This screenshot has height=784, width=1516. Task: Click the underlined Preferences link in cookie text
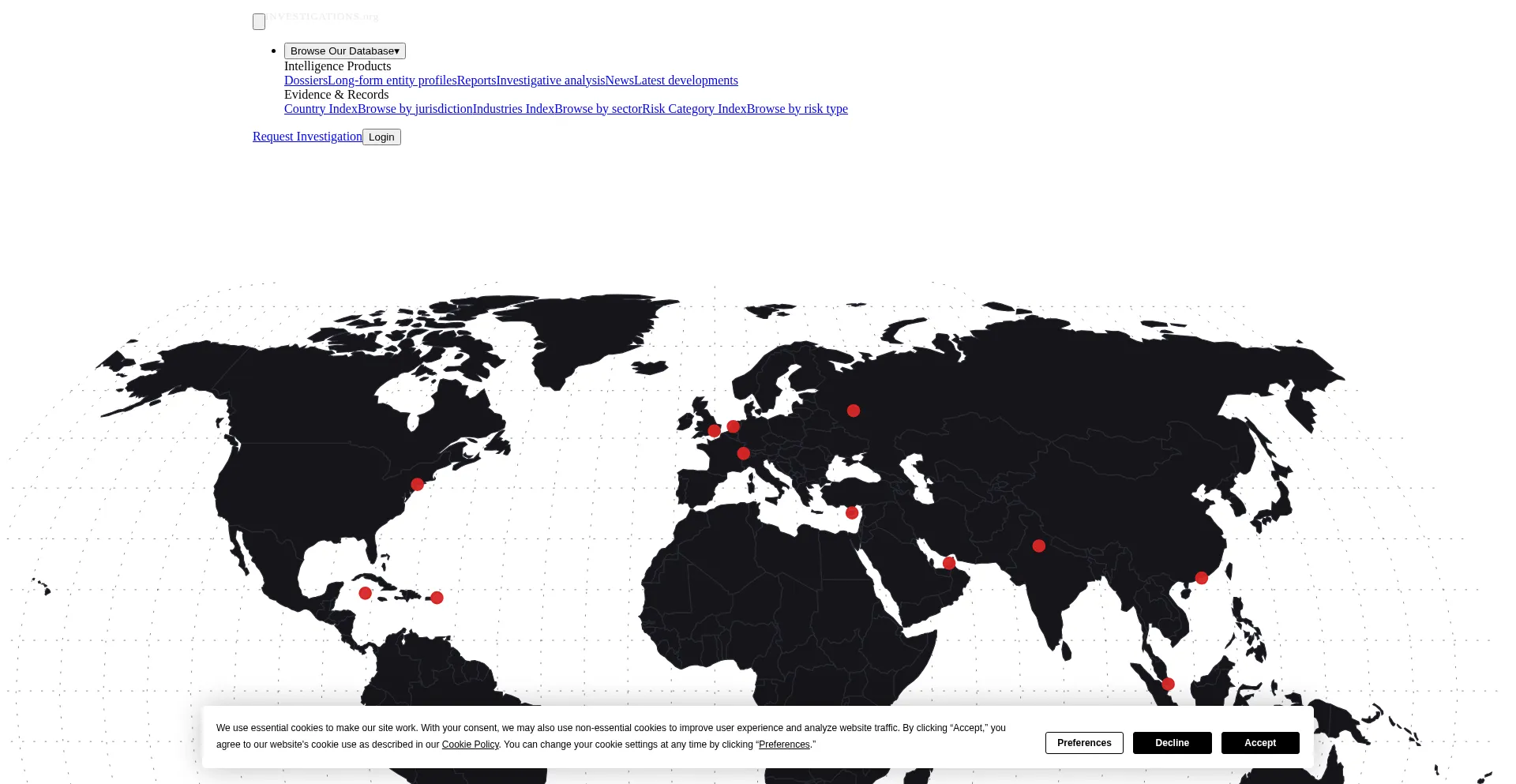pyautogui.click(x=784, y=745)
